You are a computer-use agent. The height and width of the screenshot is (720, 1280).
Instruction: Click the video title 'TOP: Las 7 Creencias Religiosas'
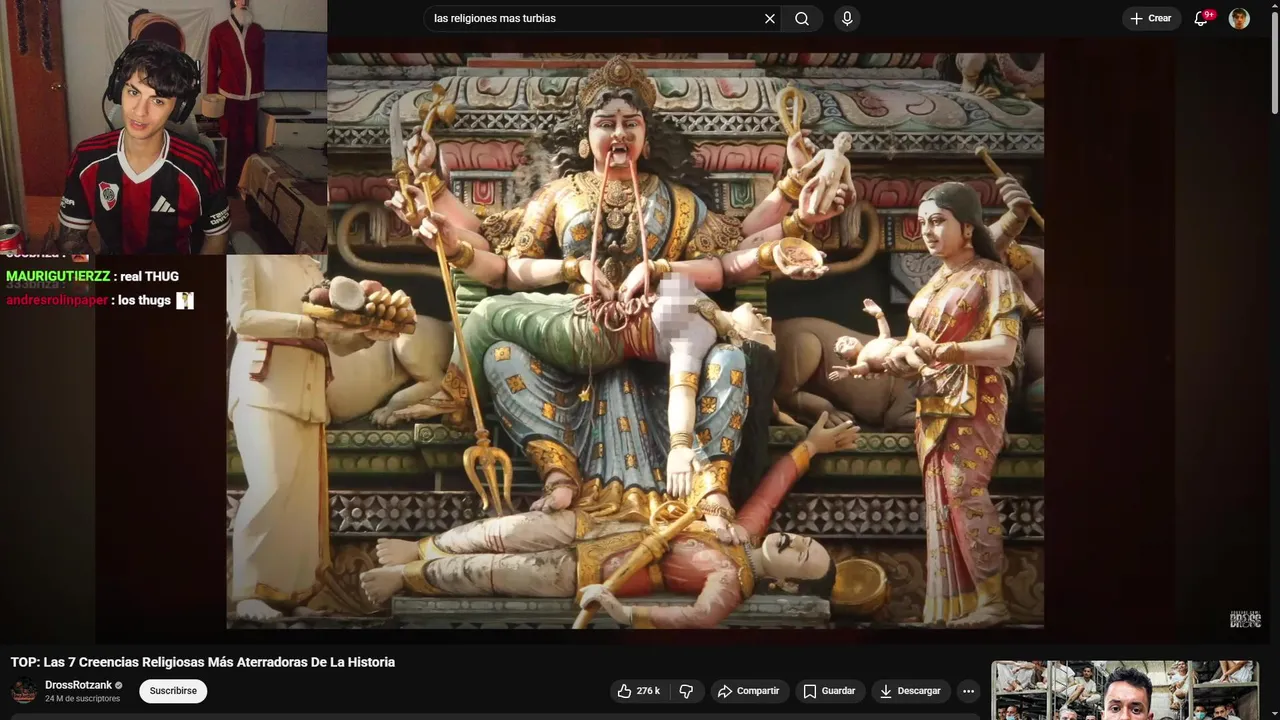click(x=203, y=662)
